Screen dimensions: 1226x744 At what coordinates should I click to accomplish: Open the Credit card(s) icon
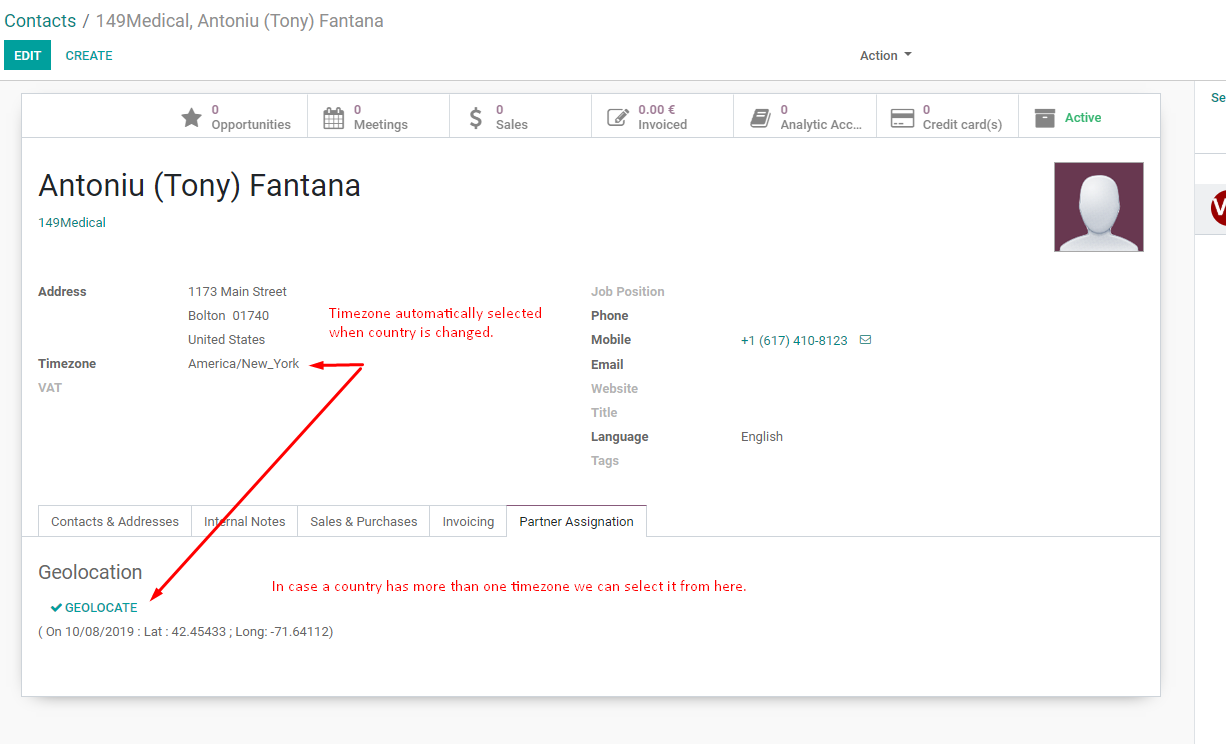[902, 118]
